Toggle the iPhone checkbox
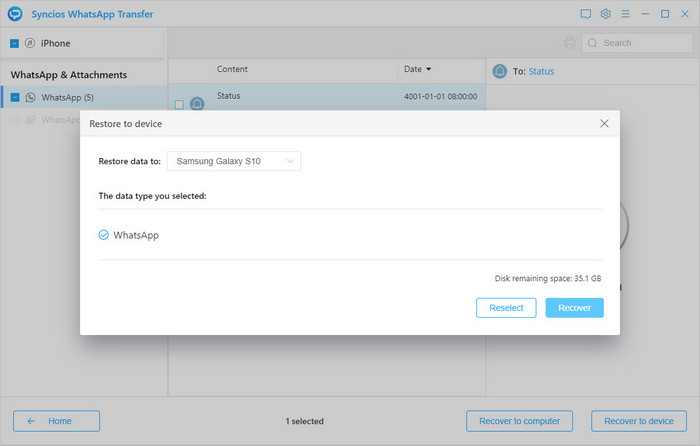The height and width of the screenshot is (446, 700). [x=14, y=43]
